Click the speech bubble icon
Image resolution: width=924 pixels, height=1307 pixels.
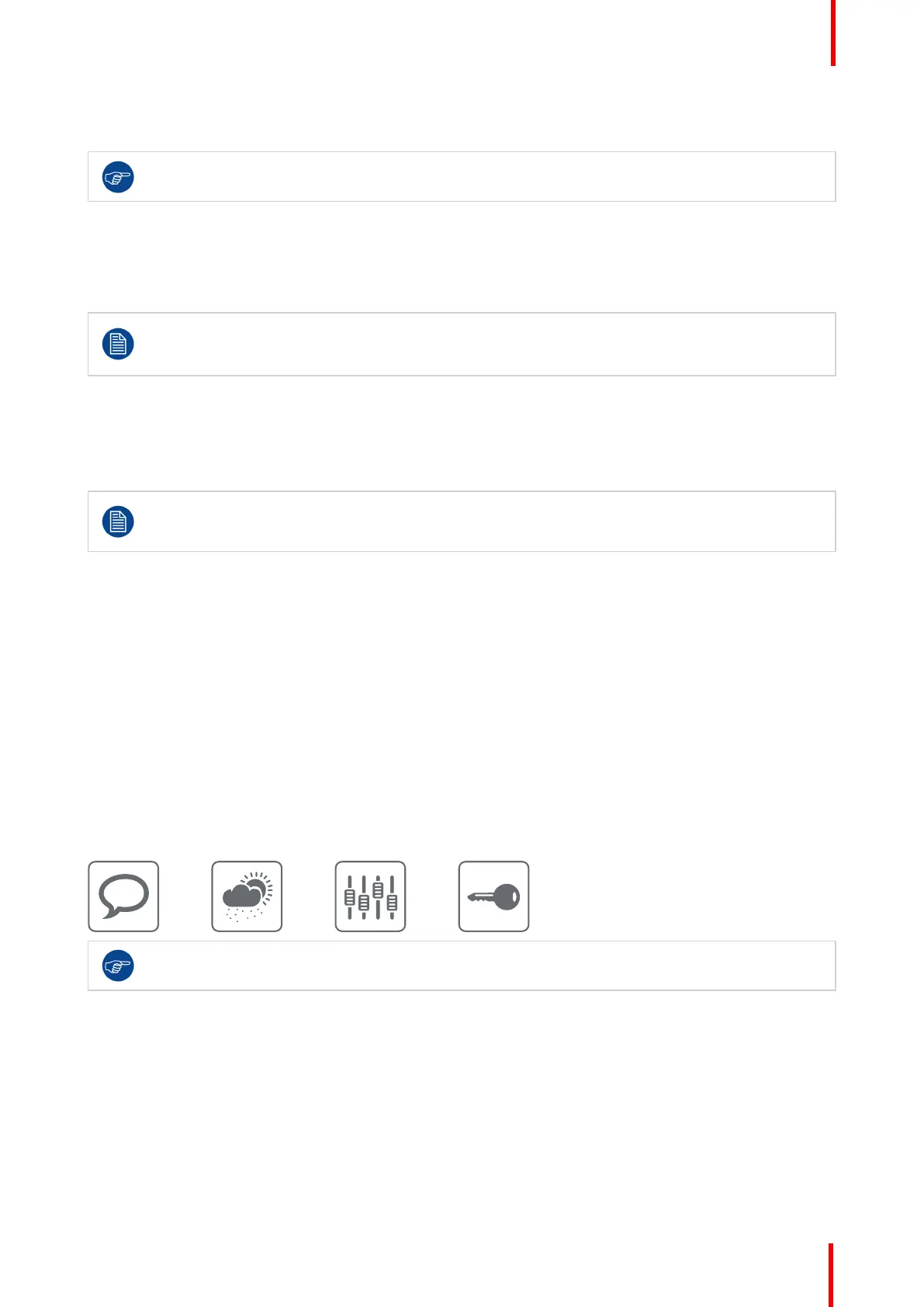point(123,896)
